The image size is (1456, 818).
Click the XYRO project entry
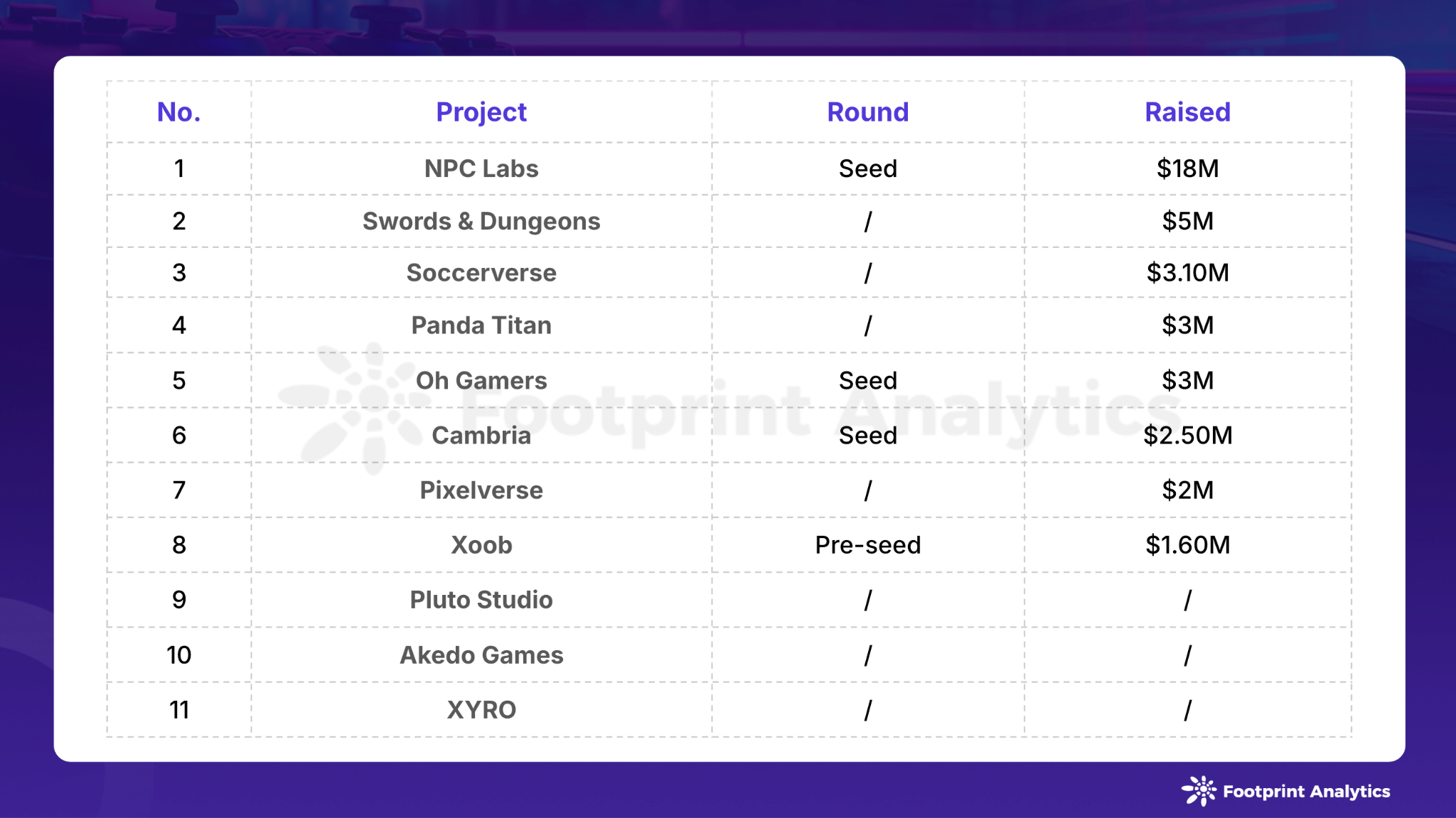click(x=481, y=710)
